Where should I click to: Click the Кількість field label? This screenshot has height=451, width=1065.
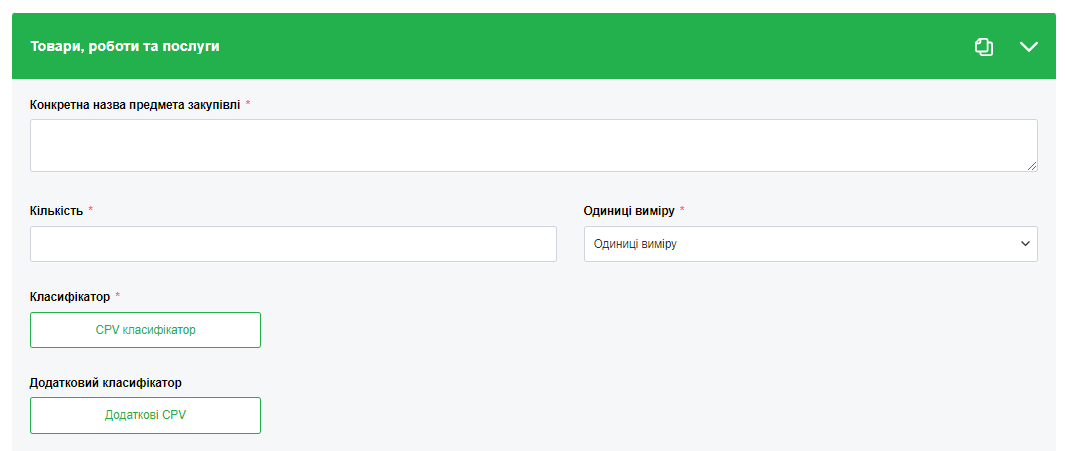pos(56,210)
